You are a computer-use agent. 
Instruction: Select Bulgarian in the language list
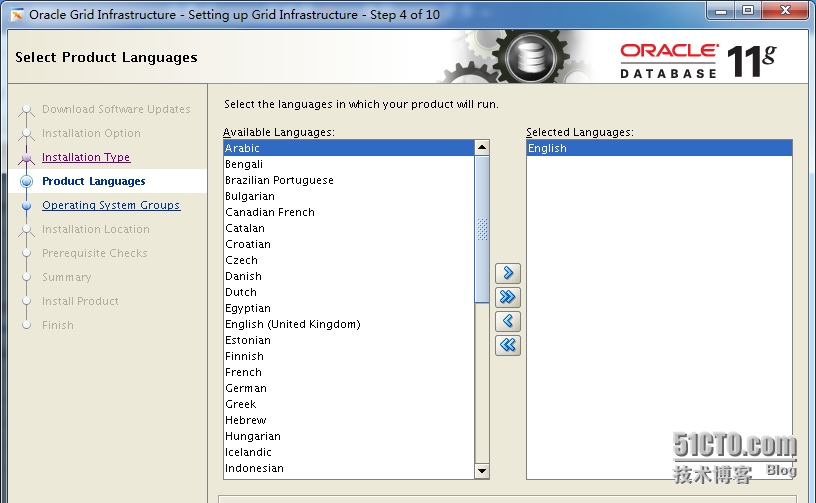(x=349, y=196)
